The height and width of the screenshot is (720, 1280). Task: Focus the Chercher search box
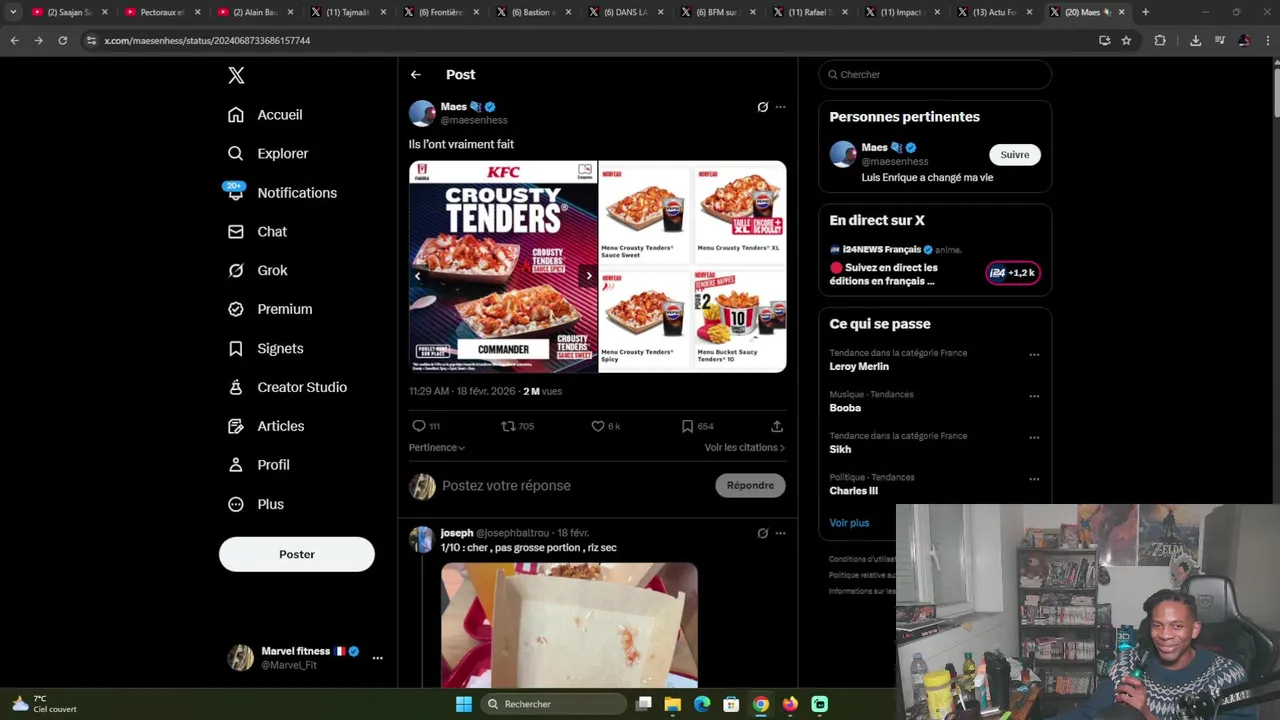(935, 75)
